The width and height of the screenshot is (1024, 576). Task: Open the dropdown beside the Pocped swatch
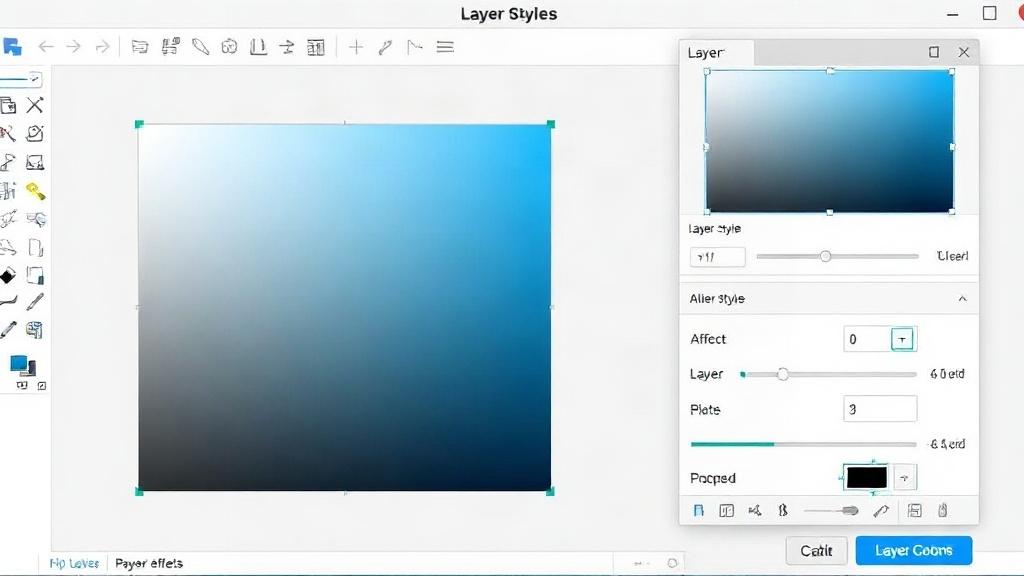[904, 477]
